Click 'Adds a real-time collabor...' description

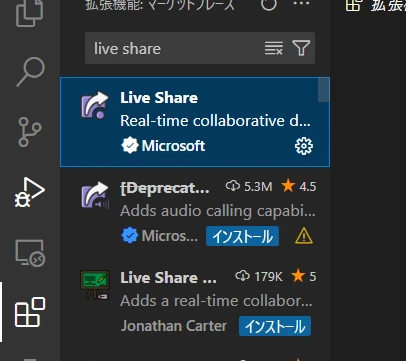coord(216,301)
